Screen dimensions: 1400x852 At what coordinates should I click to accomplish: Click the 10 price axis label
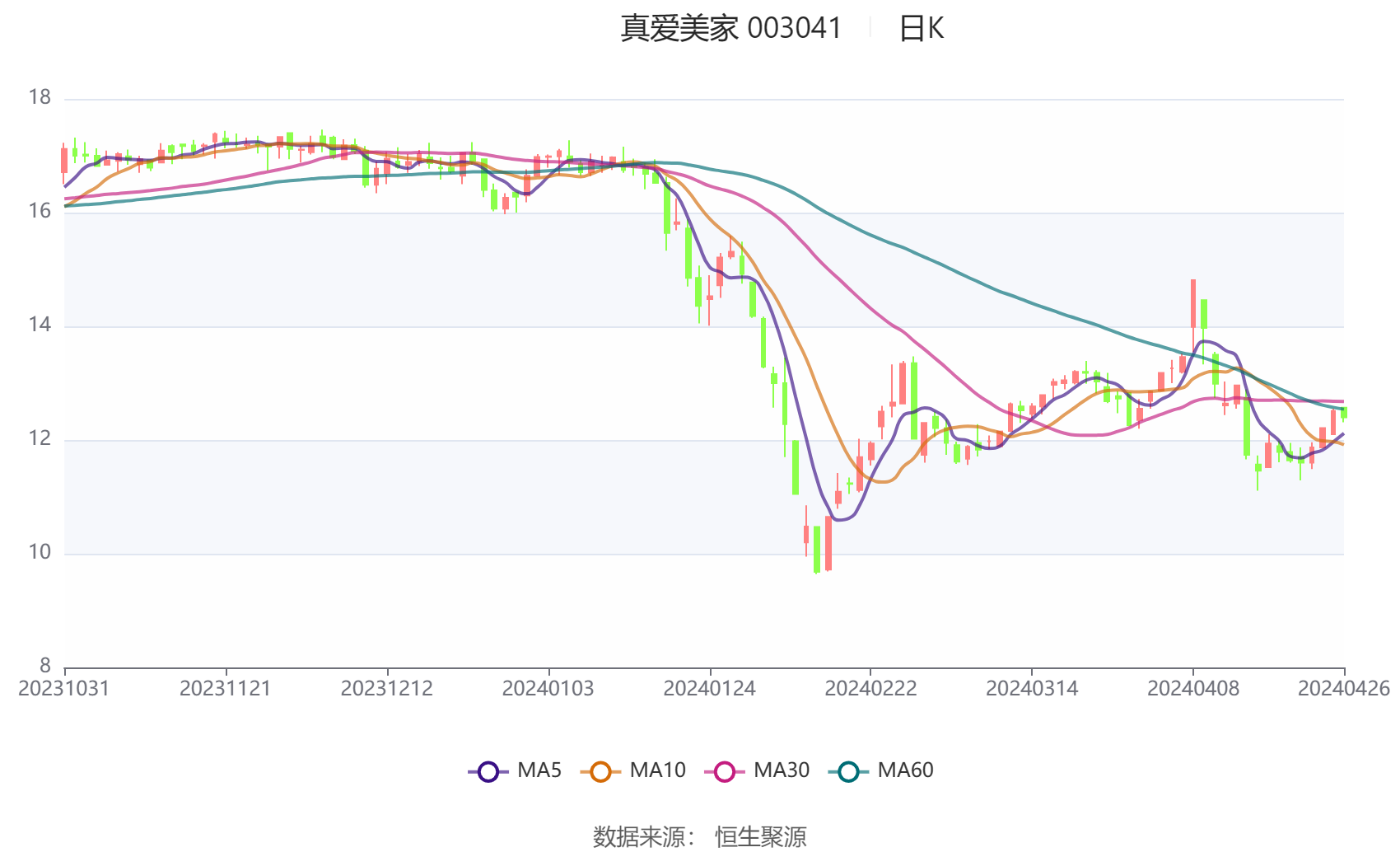[x=40, y=552]
